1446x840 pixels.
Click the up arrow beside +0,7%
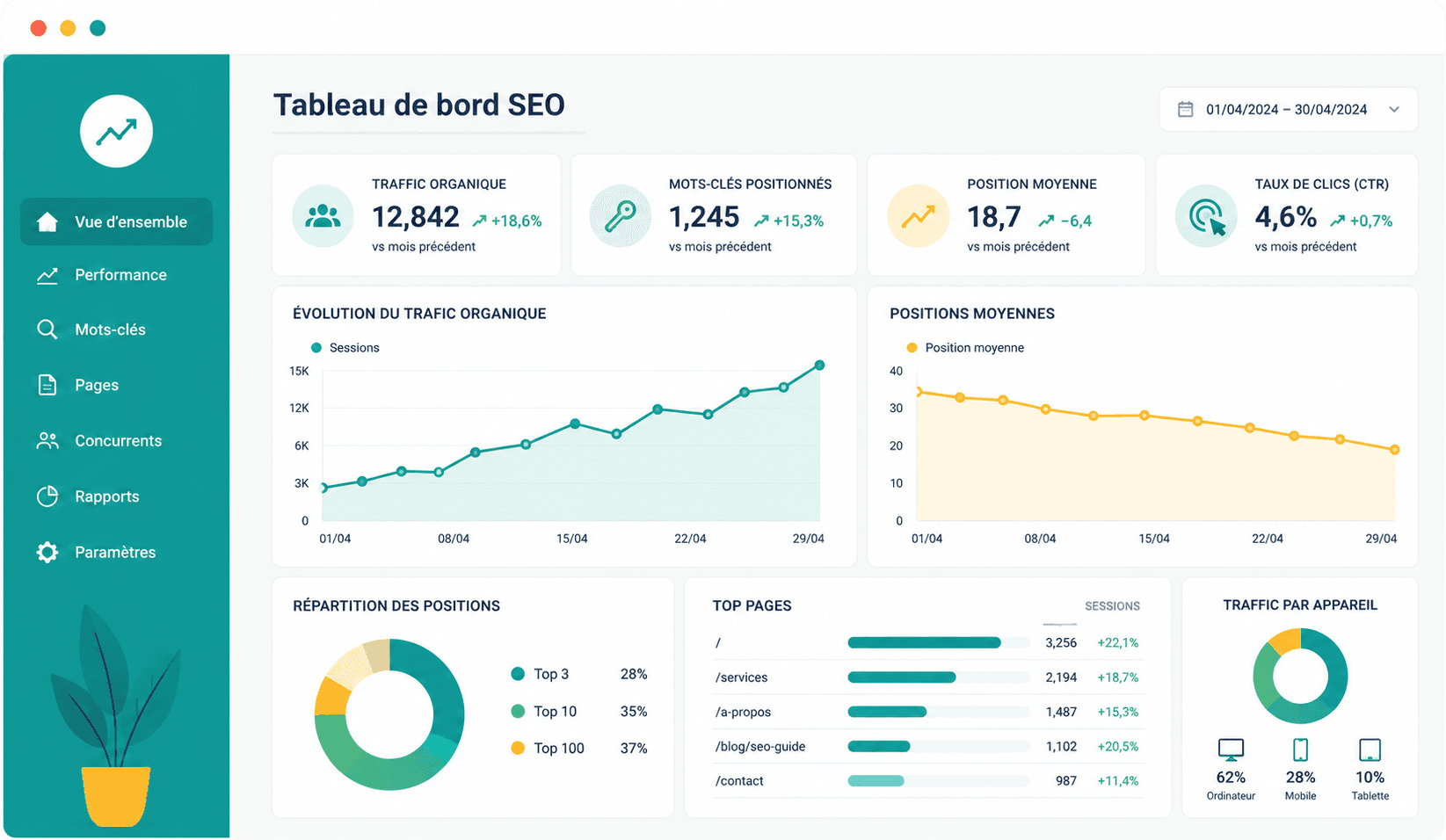pyautogui.click(x=1337, y=221)
